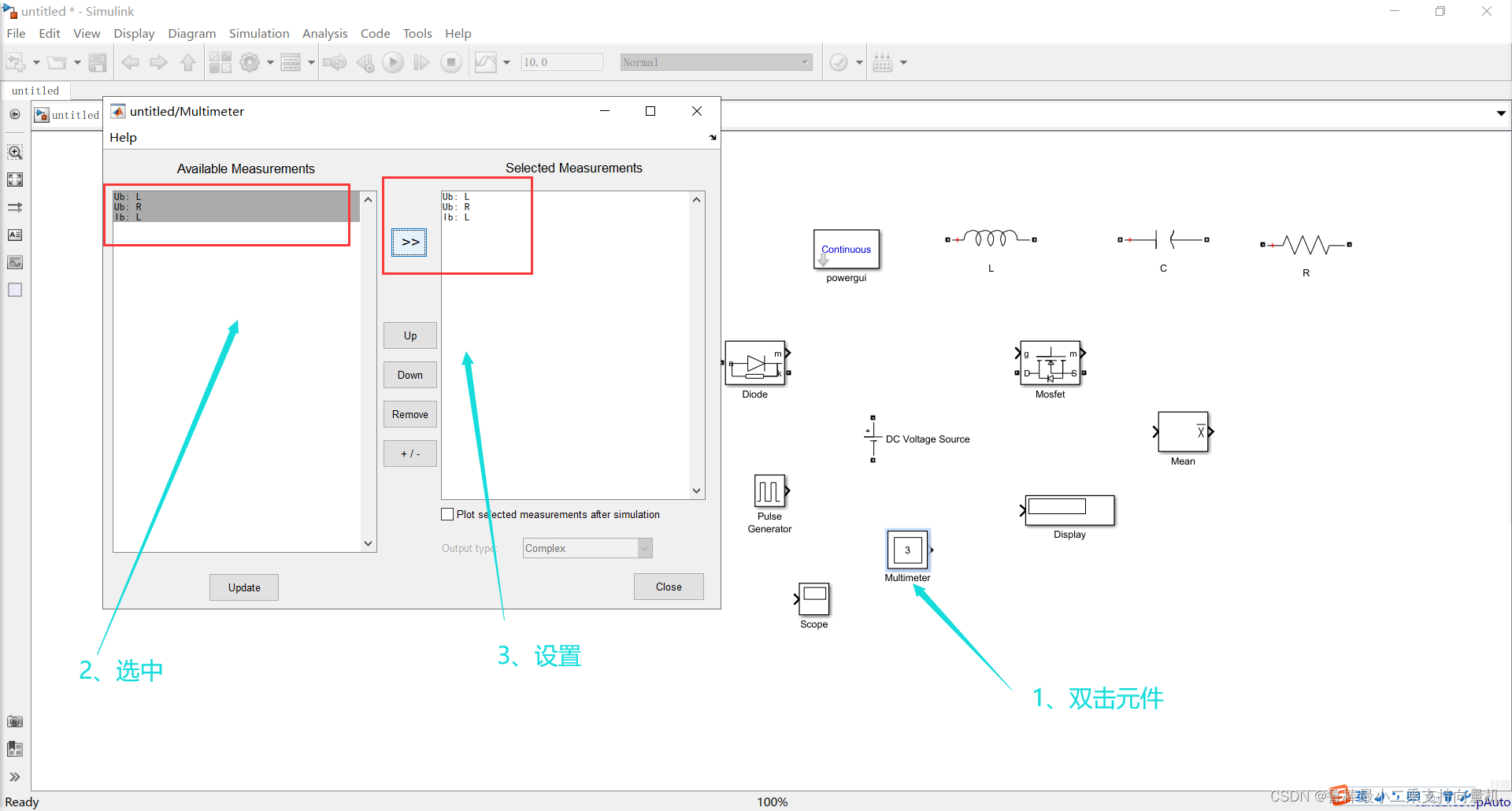
Task: Expand the Model Configuration dropdown arrow
Action: click(270, 62)
